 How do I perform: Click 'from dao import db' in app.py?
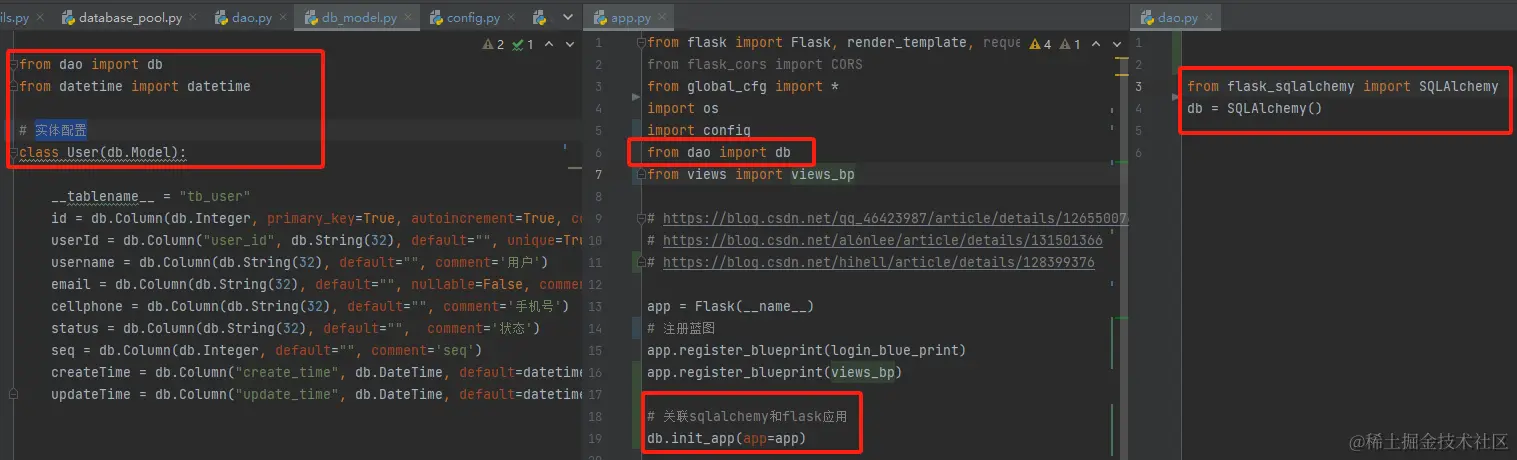[719, 152]
